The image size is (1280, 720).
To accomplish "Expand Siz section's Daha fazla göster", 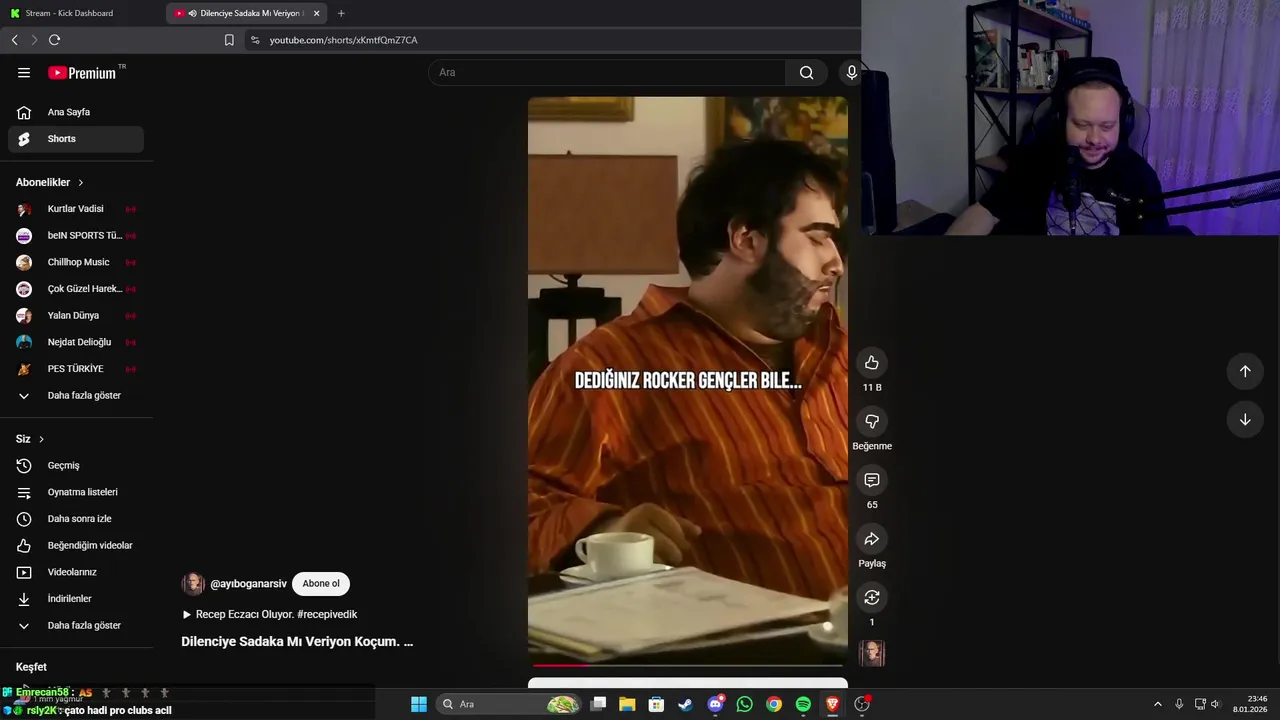I will coord(76,625).
